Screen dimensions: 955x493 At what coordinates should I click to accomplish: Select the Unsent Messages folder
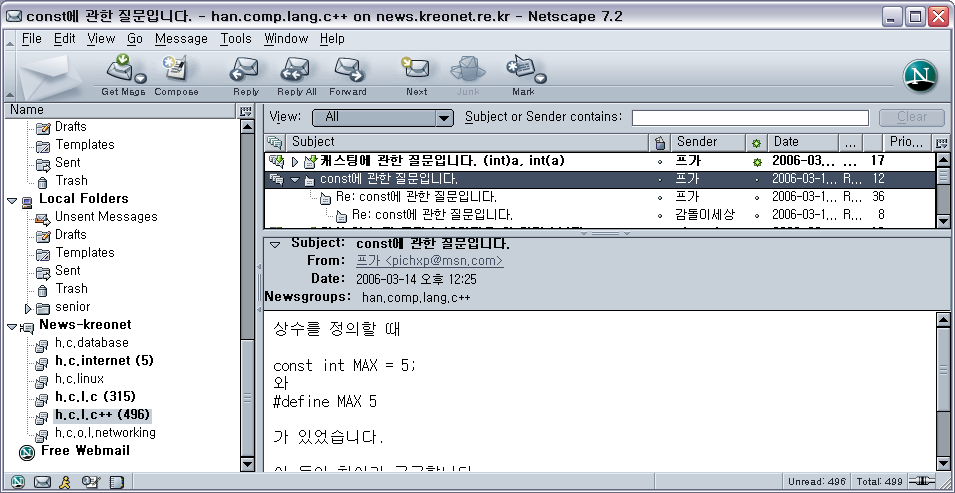pos(106,217)
